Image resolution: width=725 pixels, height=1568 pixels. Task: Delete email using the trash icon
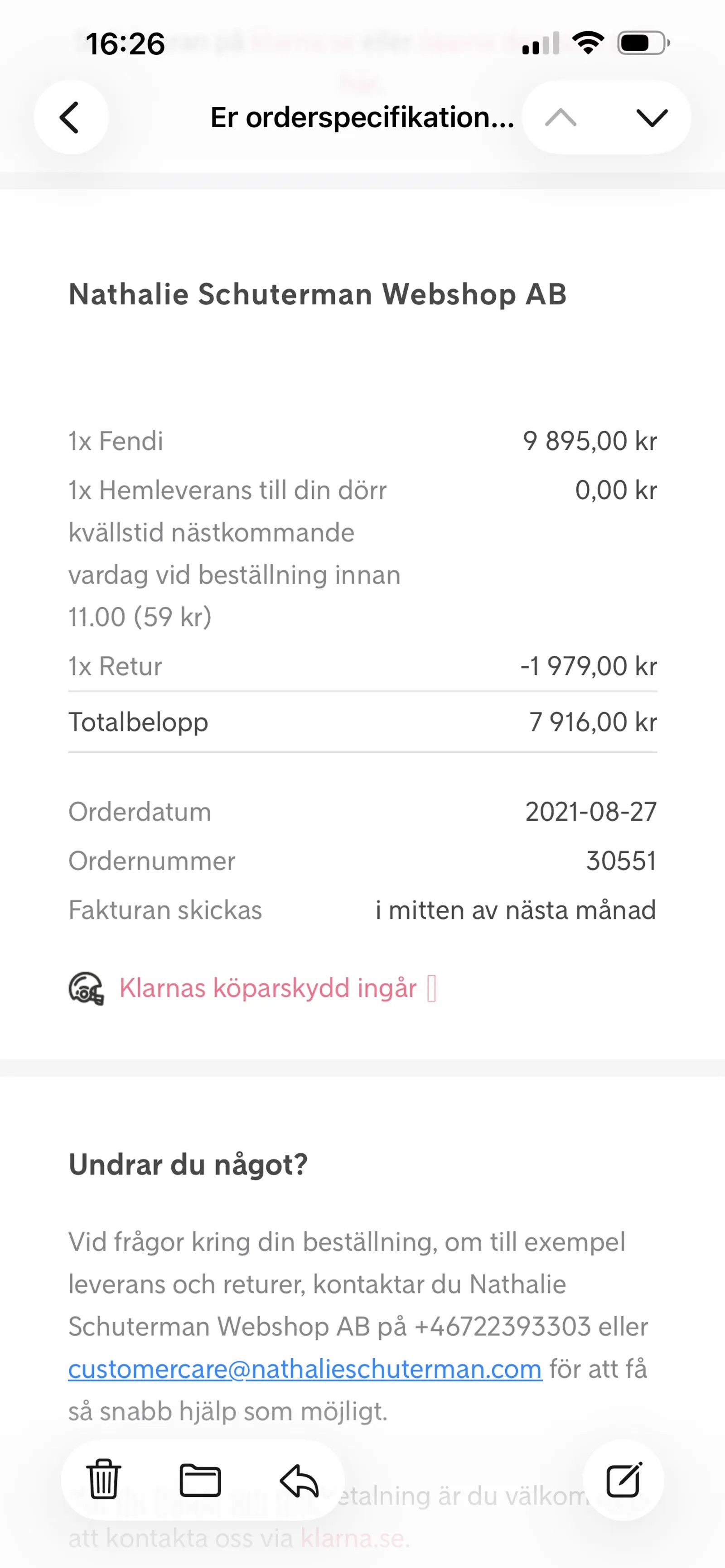pyautogui.click(x=104, y=1479)
